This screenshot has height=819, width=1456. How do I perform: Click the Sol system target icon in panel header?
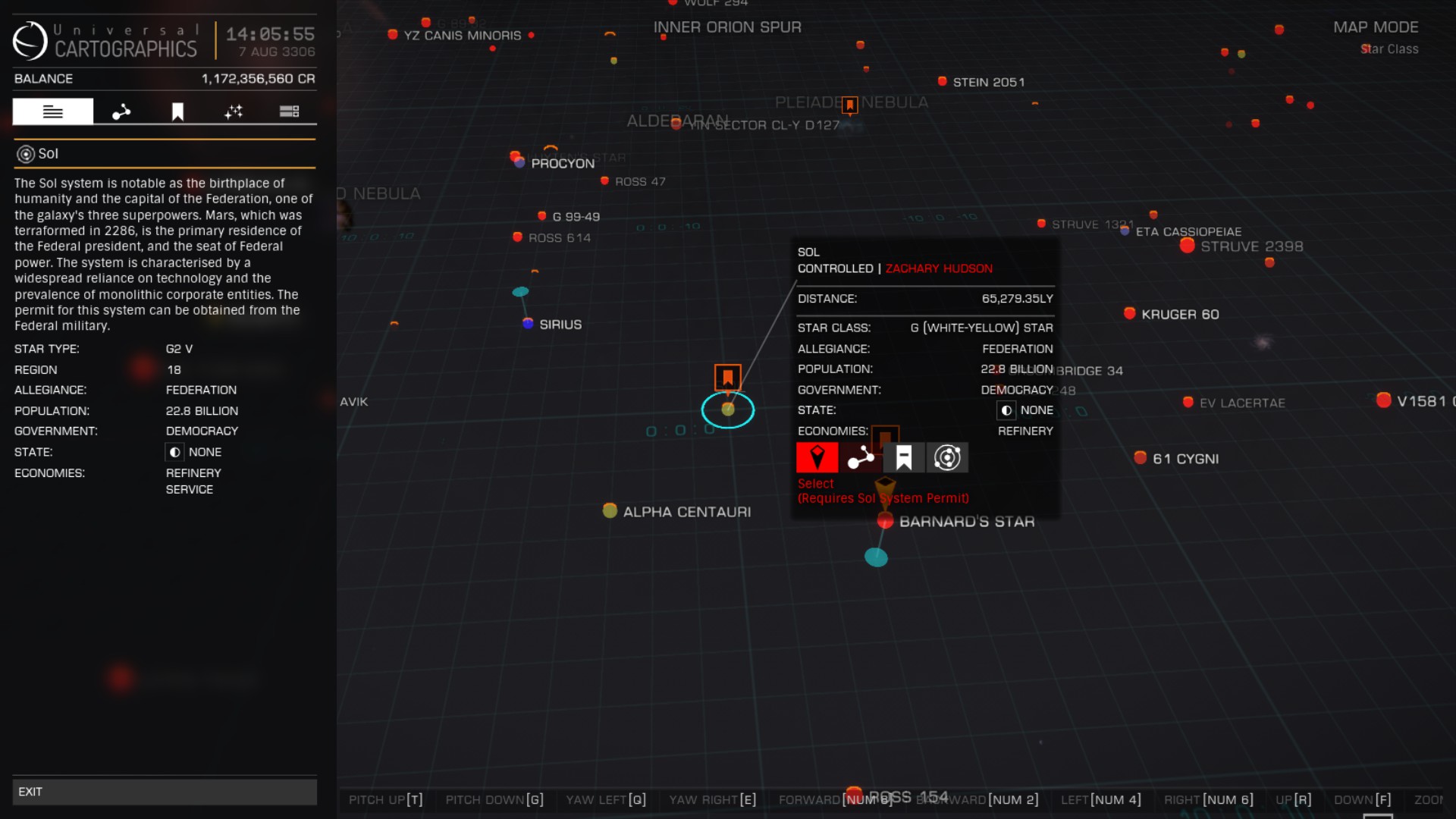click(x=26, y=154)
